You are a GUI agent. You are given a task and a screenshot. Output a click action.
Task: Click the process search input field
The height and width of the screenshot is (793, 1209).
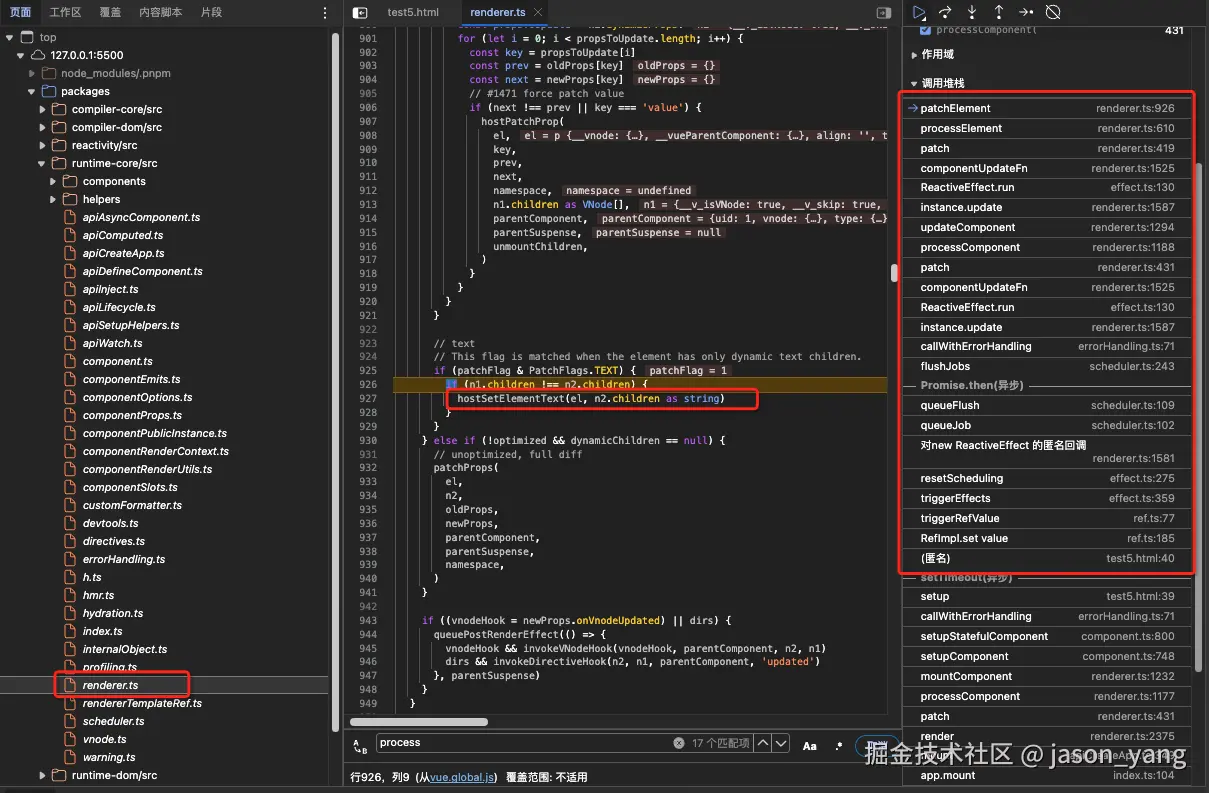[520, 743]
